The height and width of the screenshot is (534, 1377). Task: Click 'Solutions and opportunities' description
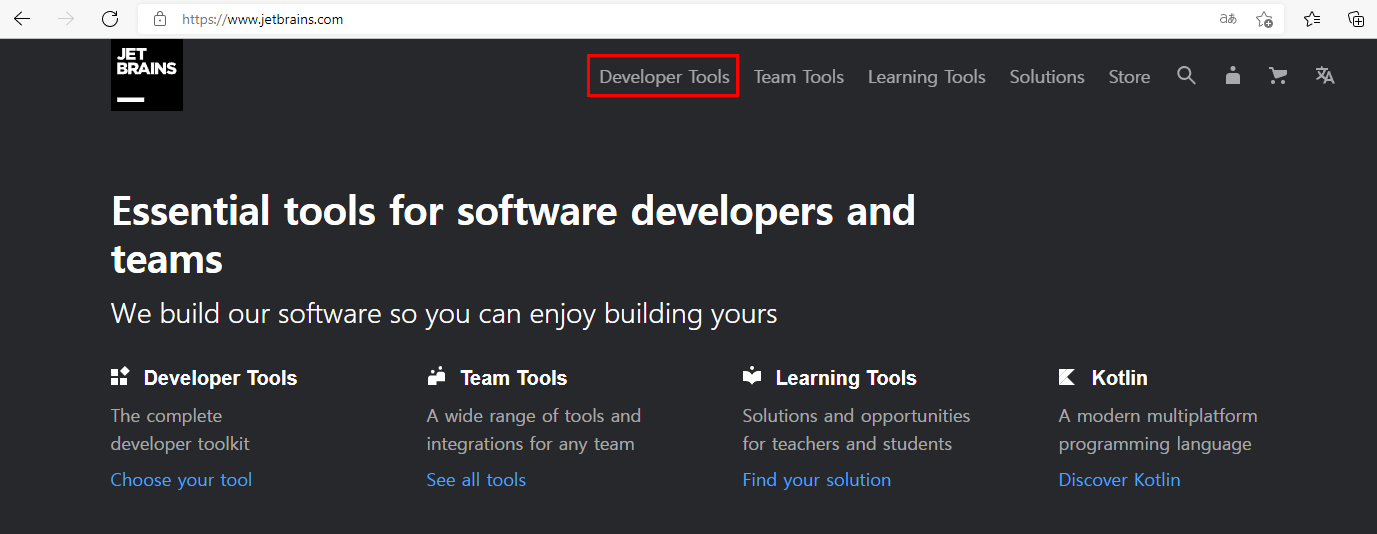coord(856,430)
